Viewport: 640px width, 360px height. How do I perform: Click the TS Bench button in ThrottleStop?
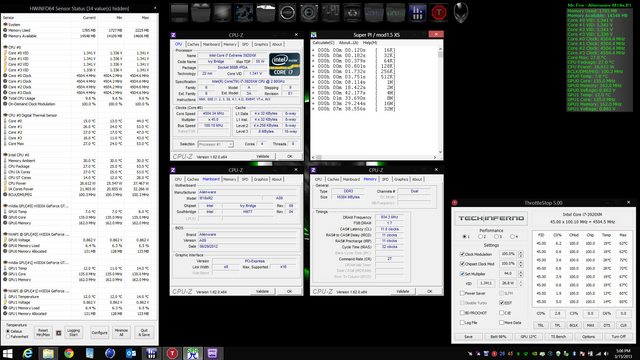[558, 337]
